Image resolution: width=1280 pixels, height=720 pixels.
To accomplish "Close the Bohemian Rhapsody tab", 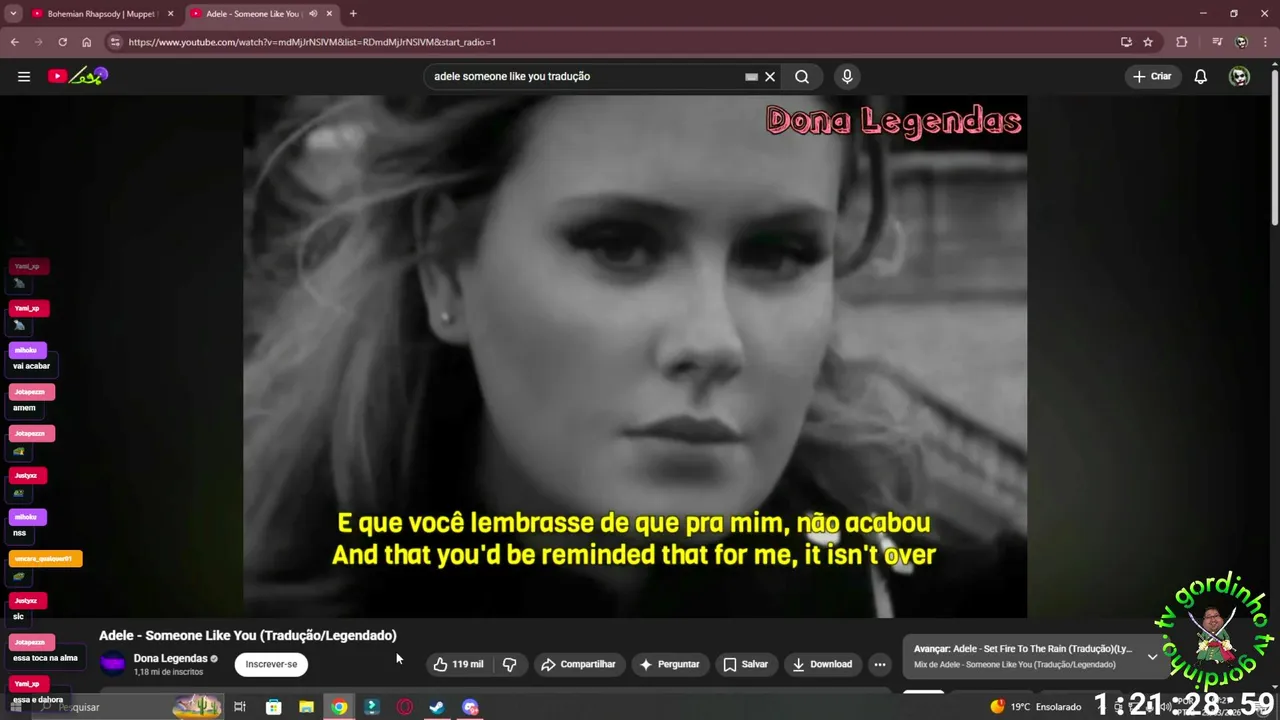I will click(171, 14).
